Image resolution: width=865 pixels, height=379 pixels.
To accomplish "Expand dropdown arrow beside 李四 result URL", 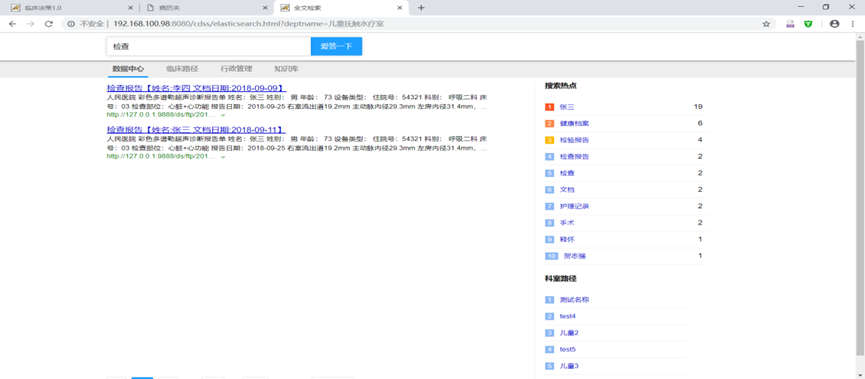I will point(223,115).
